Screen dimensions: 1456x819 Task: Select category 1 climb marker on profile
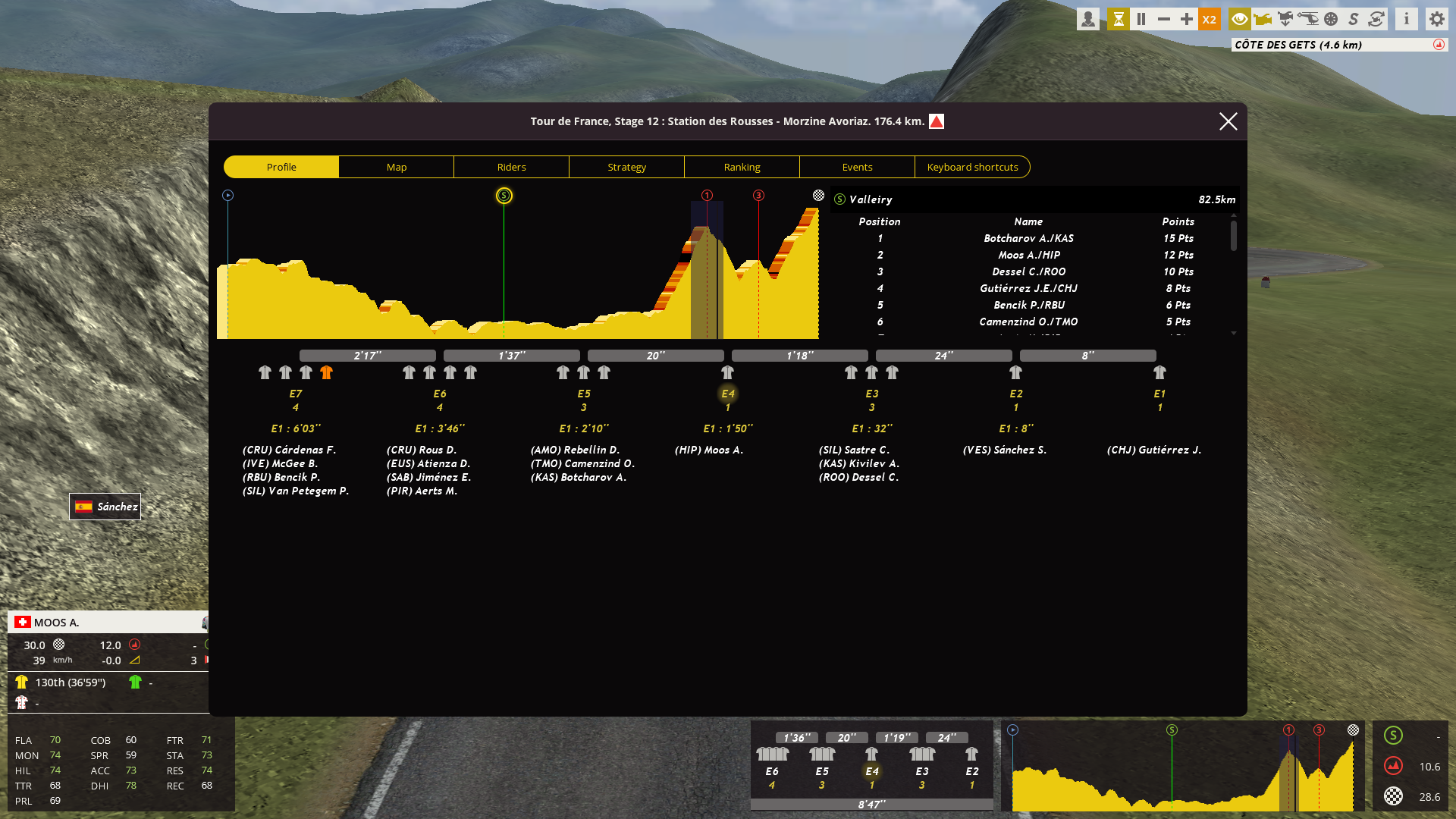coord(707,196)
